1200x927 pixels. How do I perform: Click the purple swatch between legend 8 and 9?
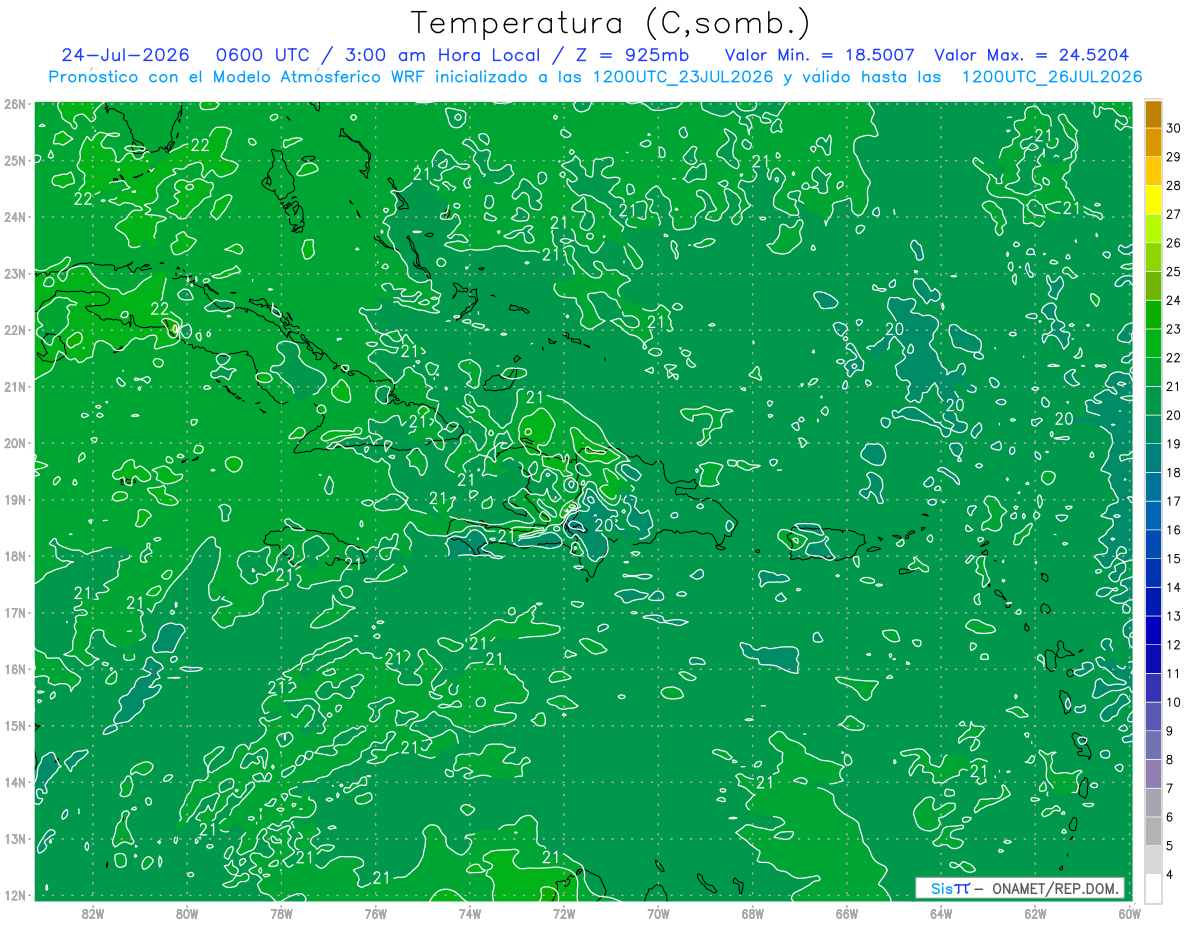[1153, 745]
